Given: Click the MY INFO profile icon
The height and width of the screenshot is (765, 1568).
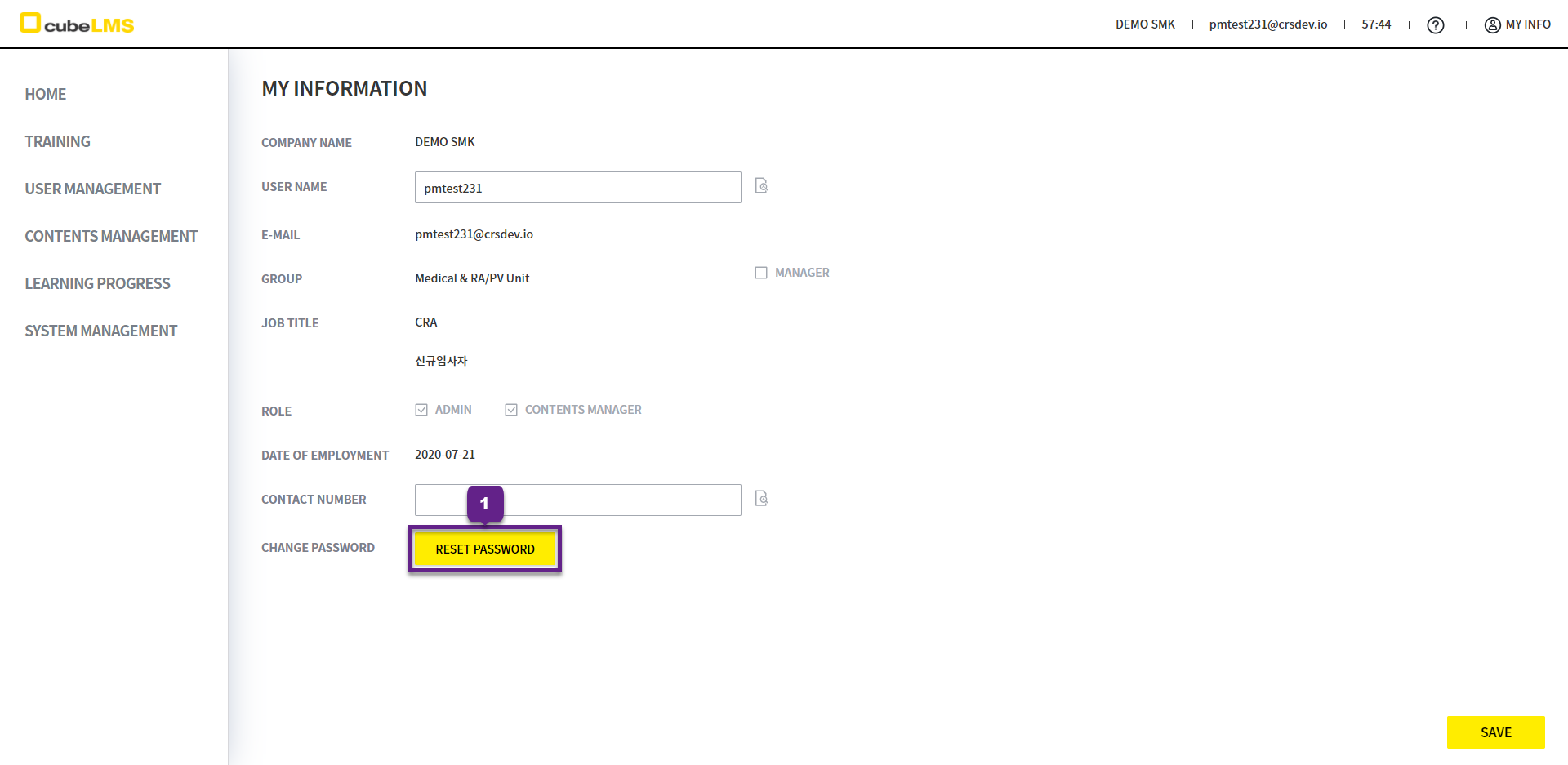Looking at the screenshot, I should tap(1492, 24).
